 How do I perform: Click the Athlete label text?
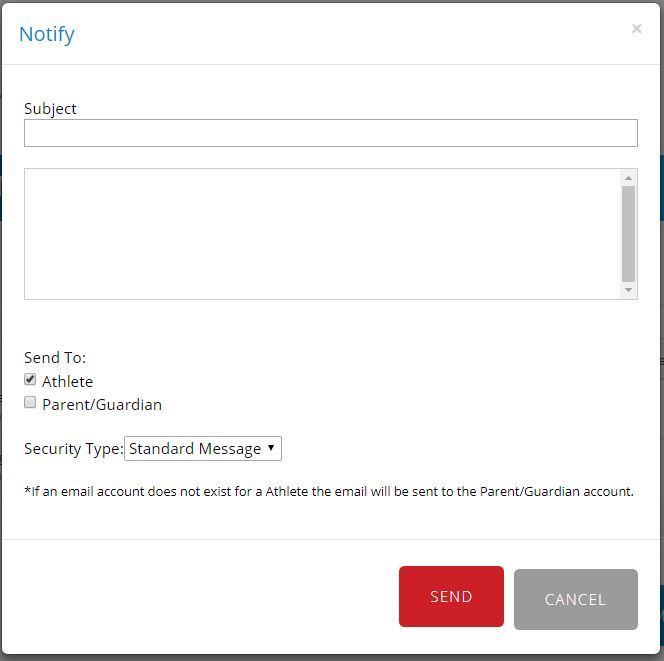click(67, 382)
